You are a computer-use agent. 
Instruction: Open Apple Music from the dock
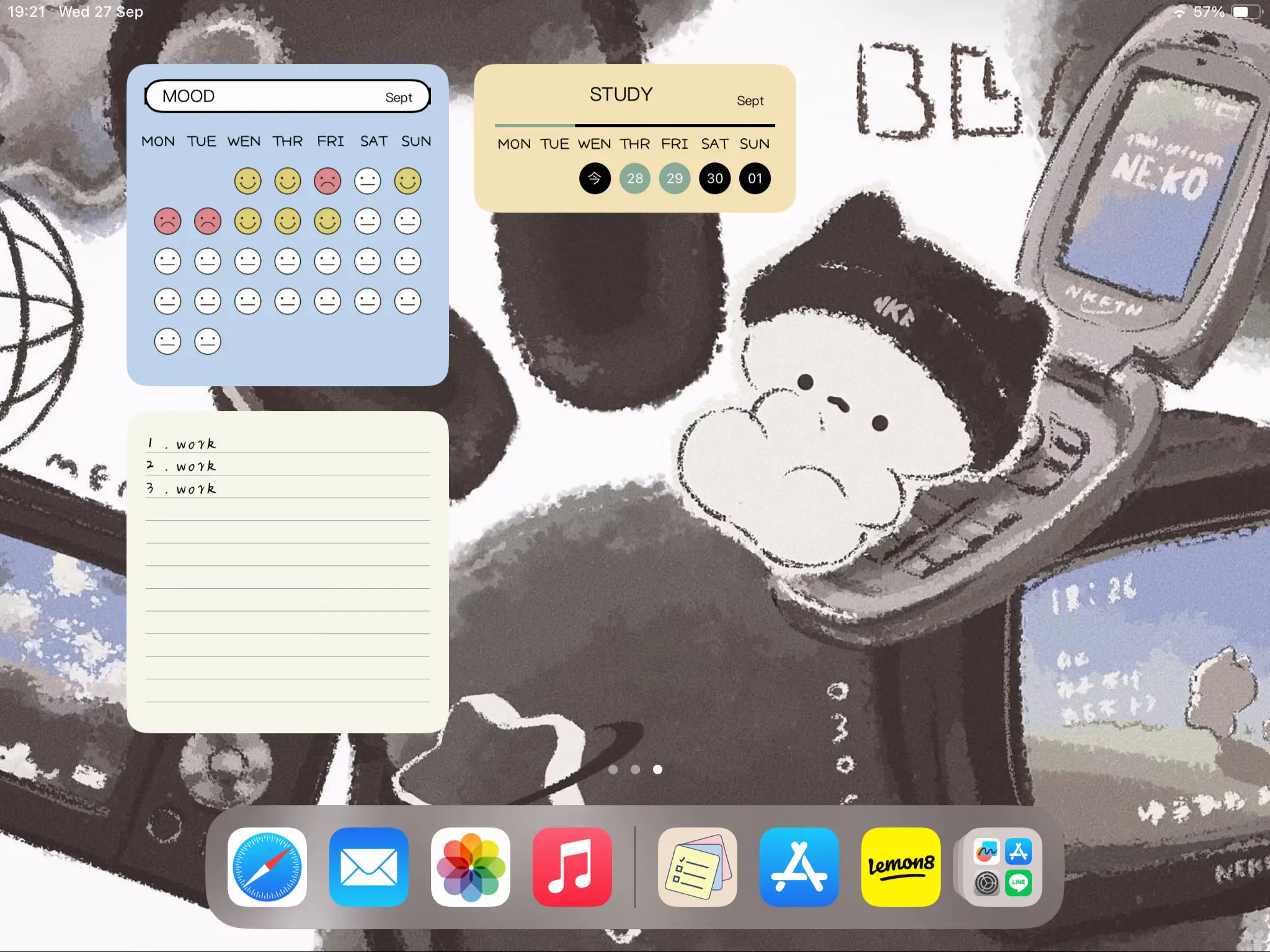tap(572, 867)
